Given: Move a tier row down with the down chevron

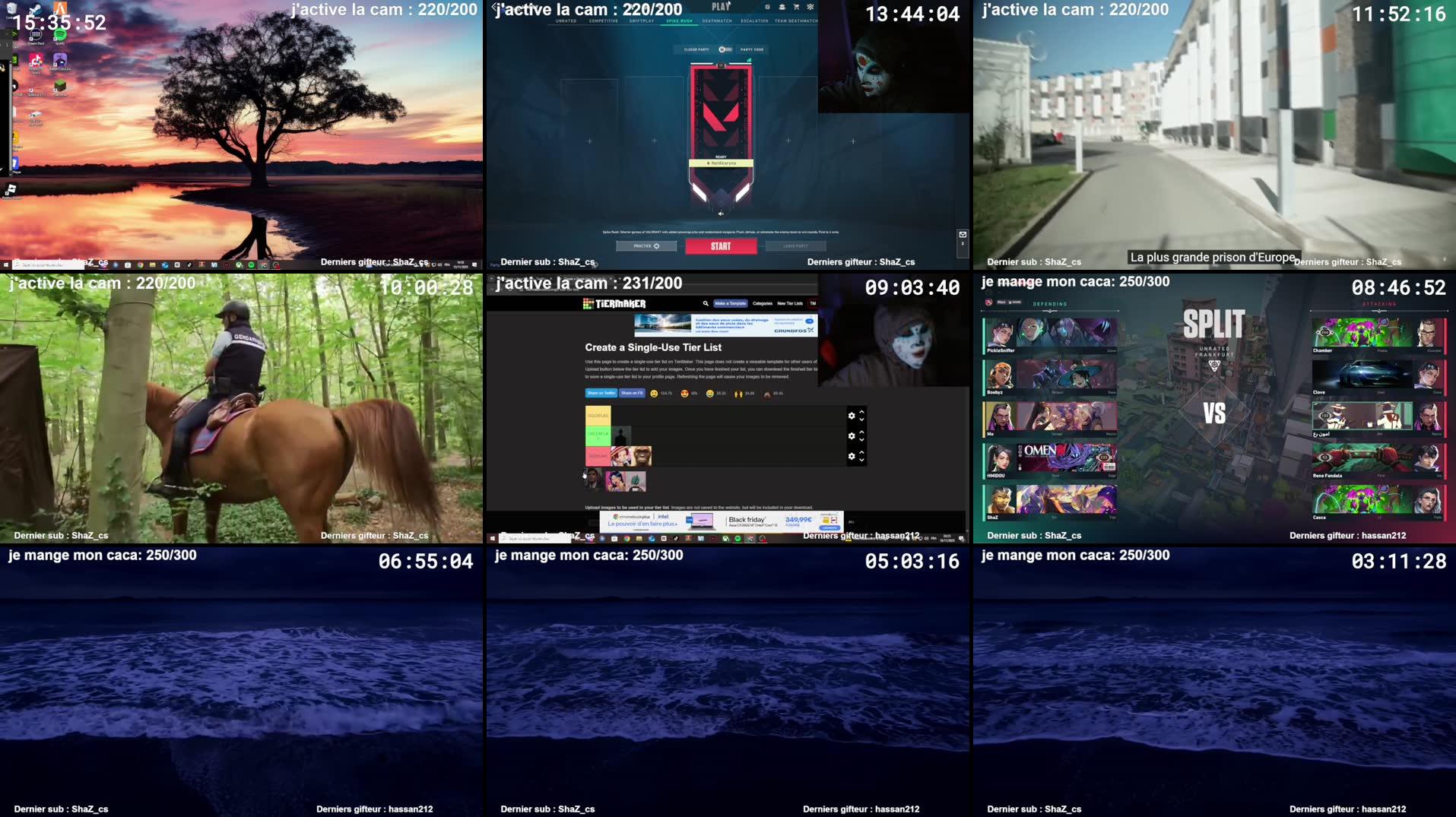Looking at the screenshot, I should coord(861,420).
